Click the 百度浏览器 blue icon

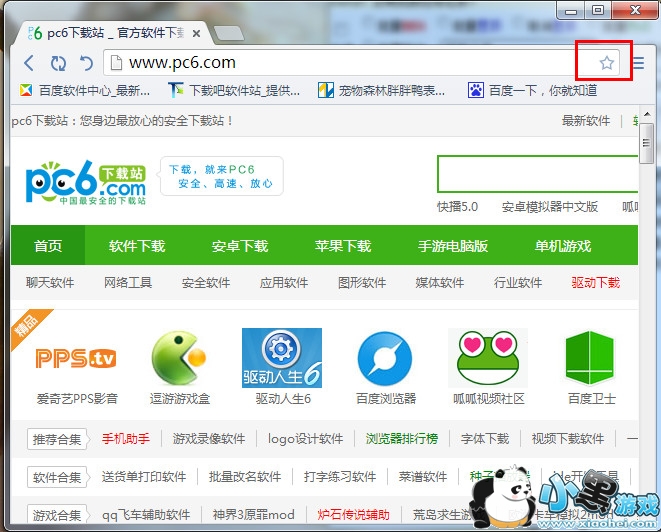385,358
